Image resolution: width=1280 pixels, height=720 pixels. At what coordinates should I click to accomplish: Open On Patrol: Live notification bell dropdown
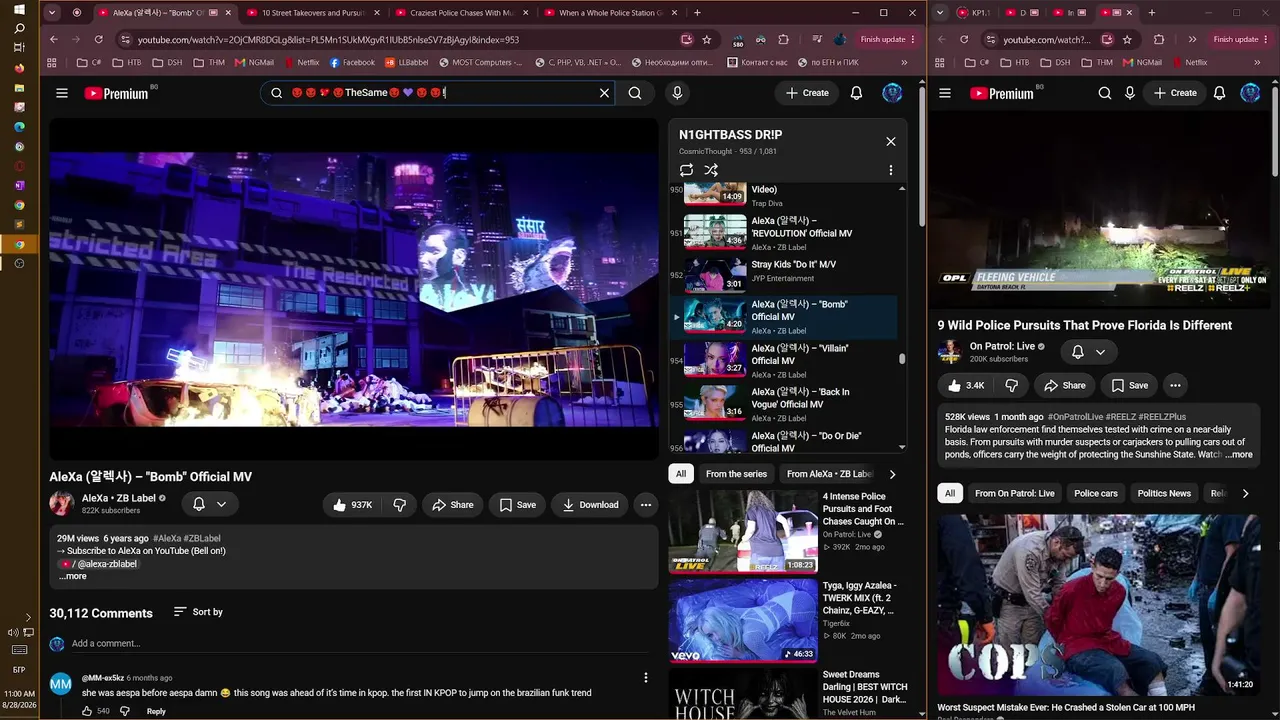click(x=1088, y=352)
